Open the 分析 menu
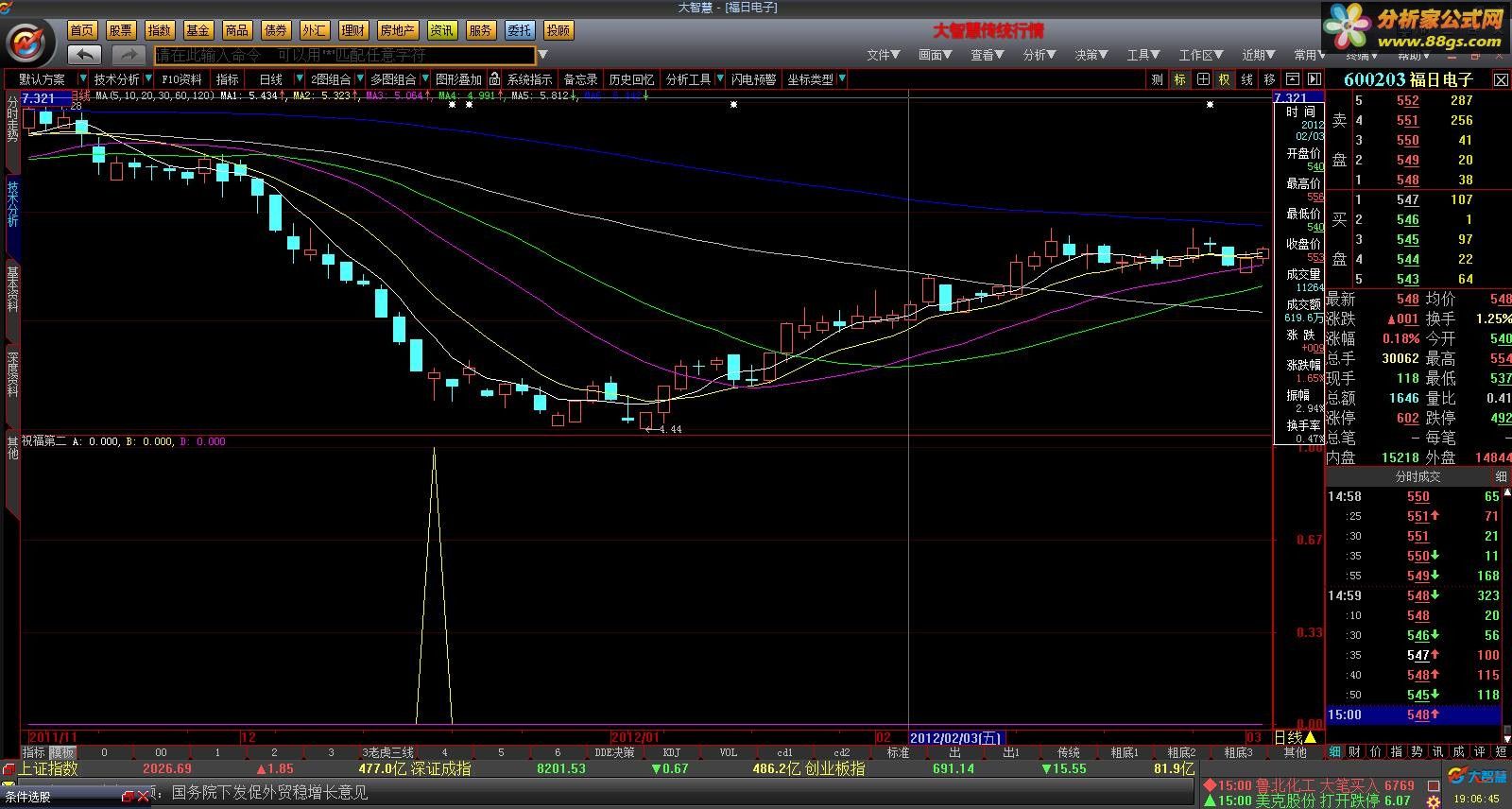 pyautogui.click(x=1039, y=55)
